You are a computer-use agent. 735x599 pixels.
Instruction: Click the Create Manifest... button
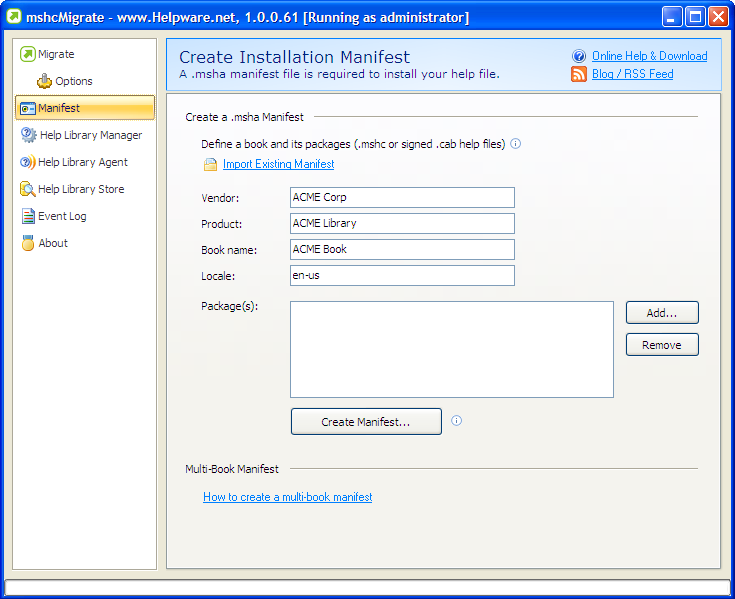coord(366,421)
